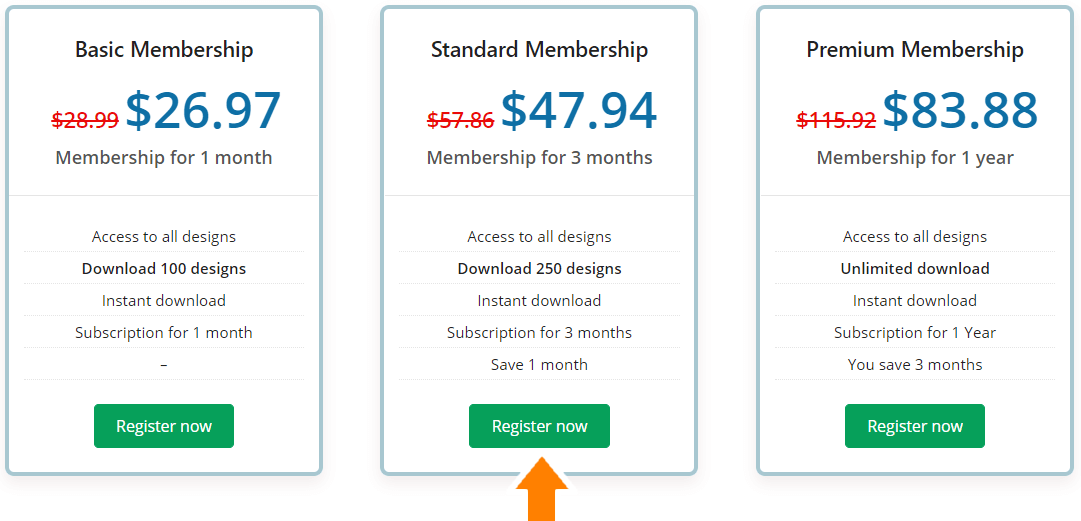This screenshot has width=1081, height=521.
Task: Click the crossed-out $115.92 price
Action: pos(836,120)
